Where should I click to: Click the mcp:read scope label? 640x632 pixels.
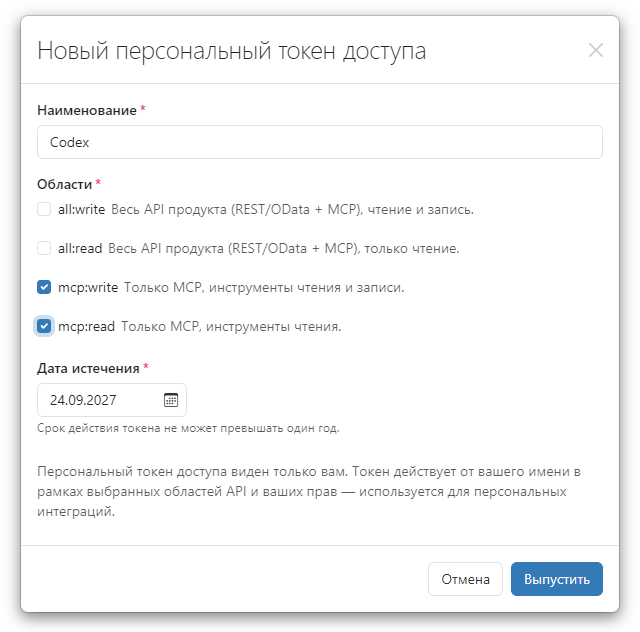(86, 327)
